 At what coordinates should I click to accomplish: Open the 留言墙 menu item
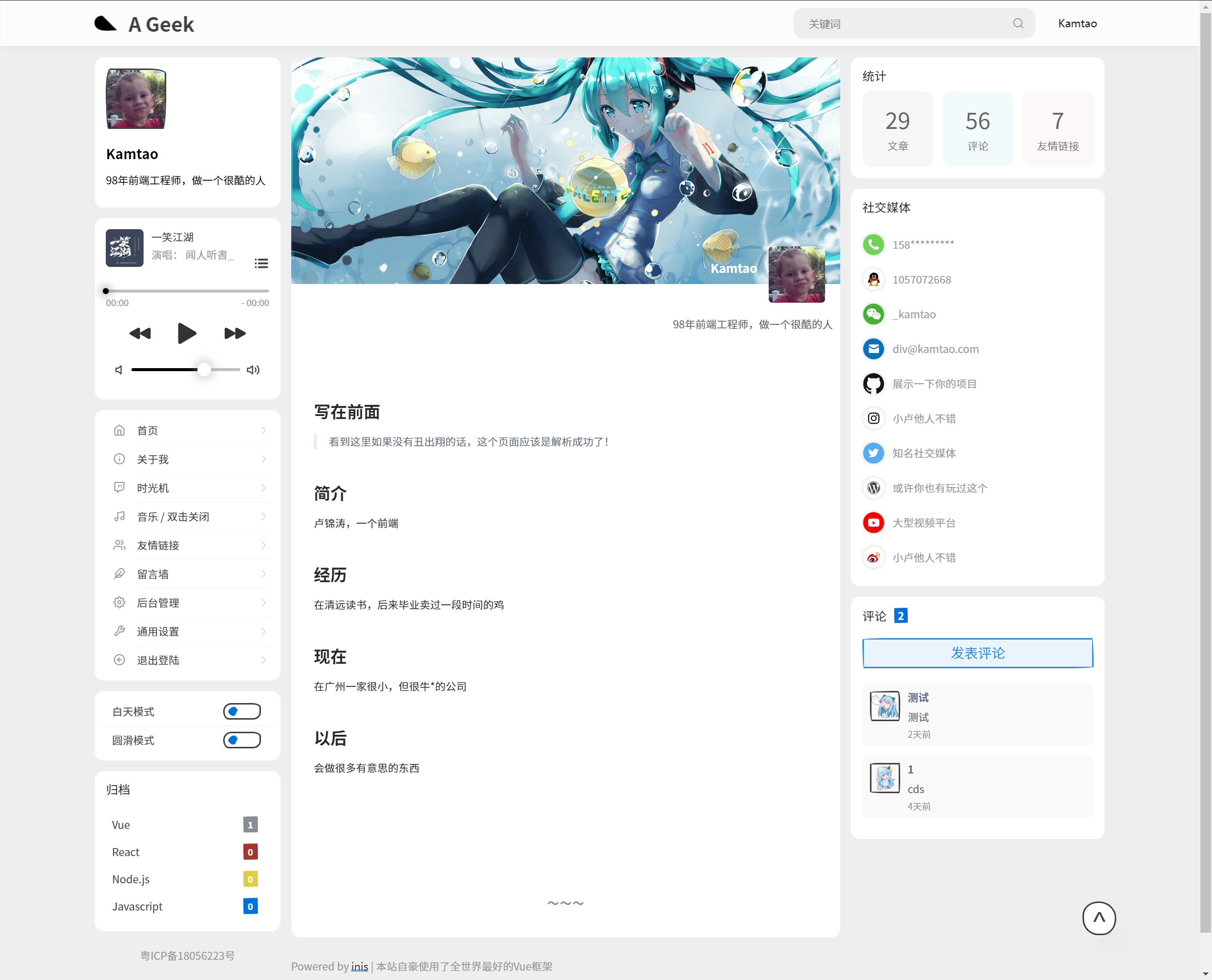pyautogui.click(x=187, y=574)
